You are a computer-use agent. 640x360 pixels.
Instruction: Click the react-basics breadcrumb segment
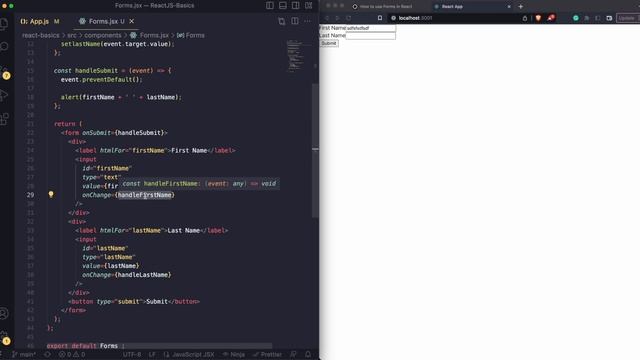point(40,36)
